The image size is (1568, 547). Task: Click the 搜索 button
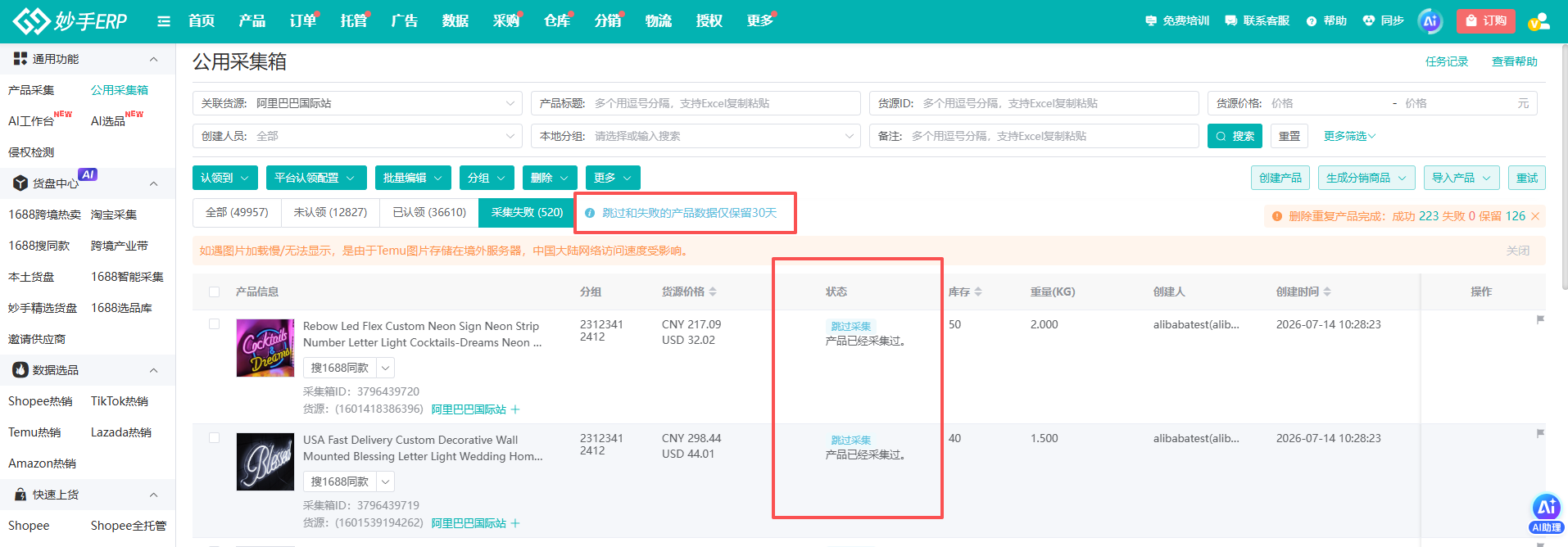(x=1235, y=136)
